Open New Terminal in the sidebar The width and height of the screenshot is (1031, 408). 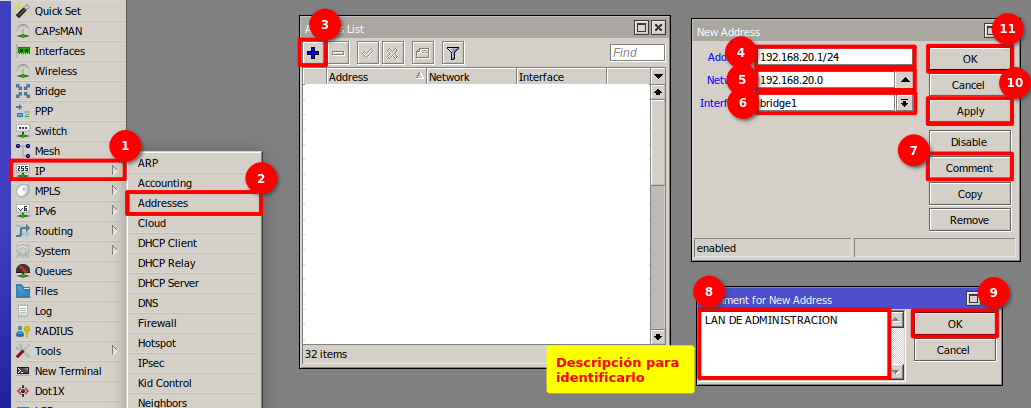click(67, 371)
